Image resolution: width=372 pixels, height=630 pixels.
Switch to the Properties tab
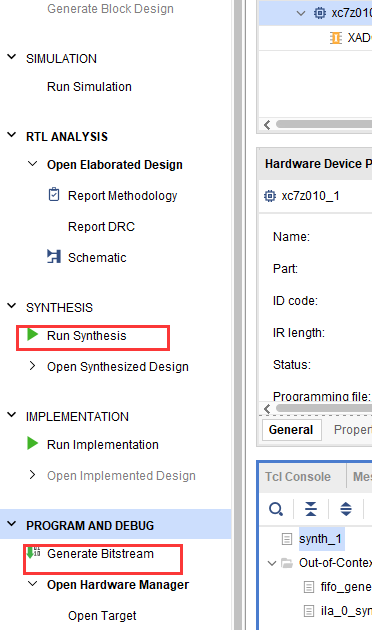(353, 430)
